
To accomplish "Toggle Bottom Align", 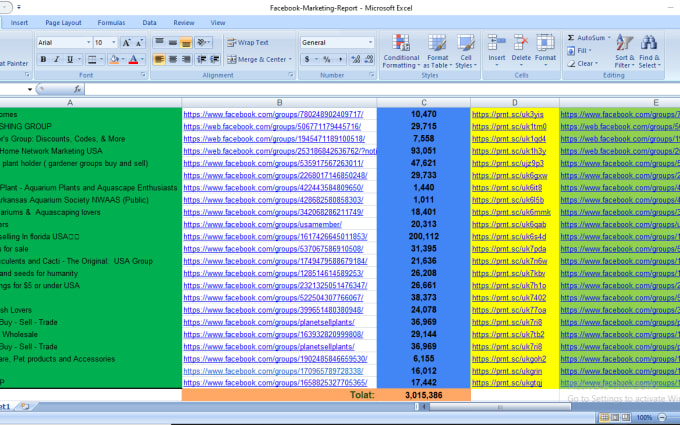I will 186,42.
